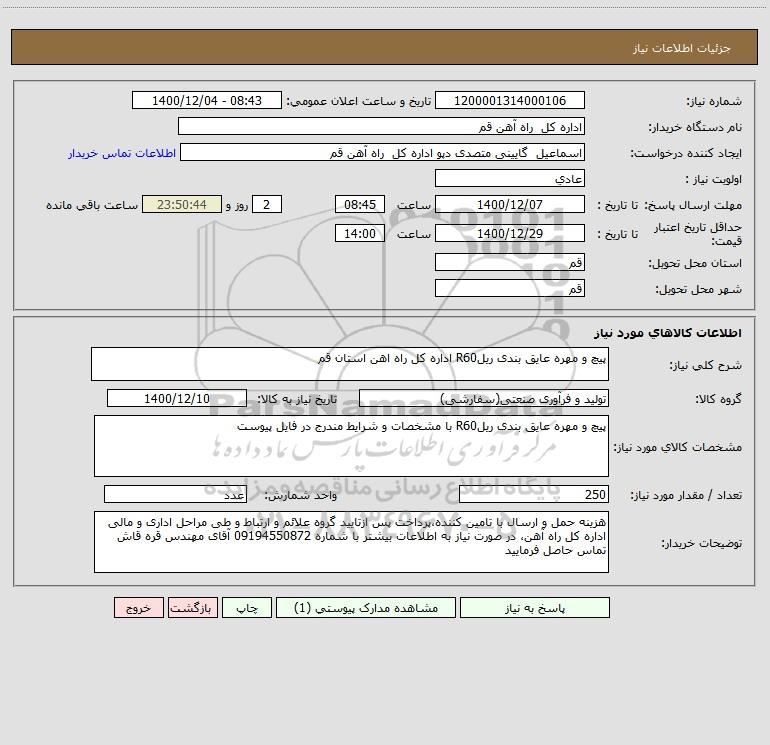Click the چاپ print button
Screen dimensions: 770x745
(247, 607)
